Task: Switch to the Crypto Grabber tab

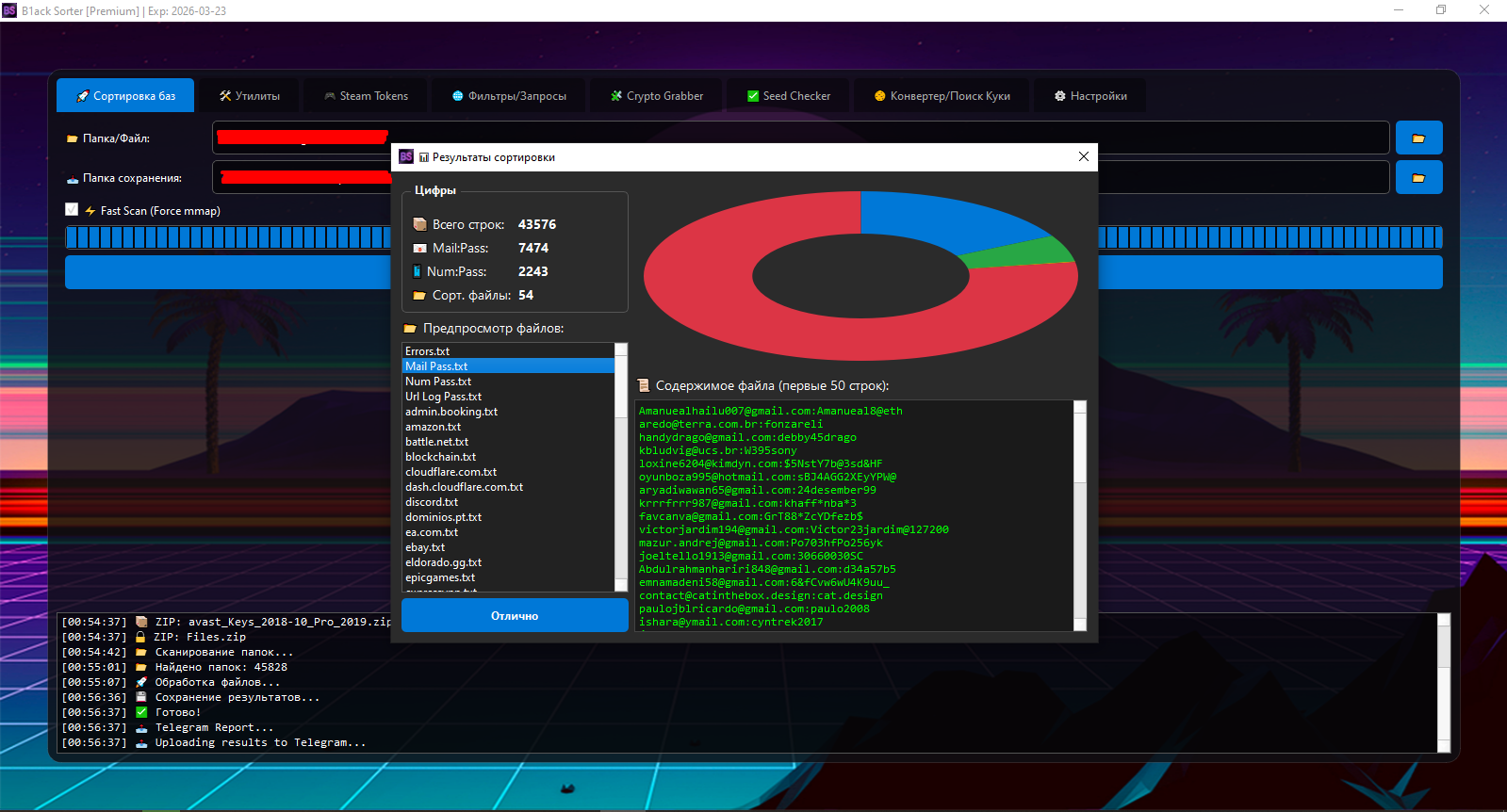Action: (x=656, y=96)
